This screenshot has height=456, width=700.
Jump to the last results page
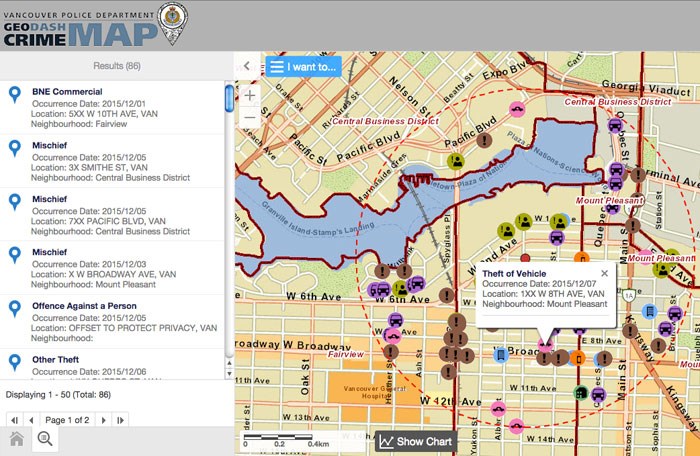[120, 420]
